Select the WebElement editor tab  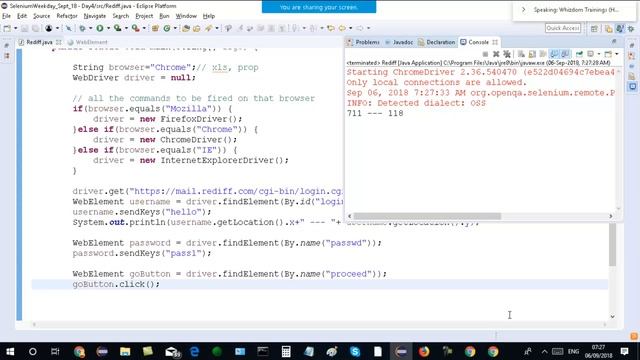[87, 42]
